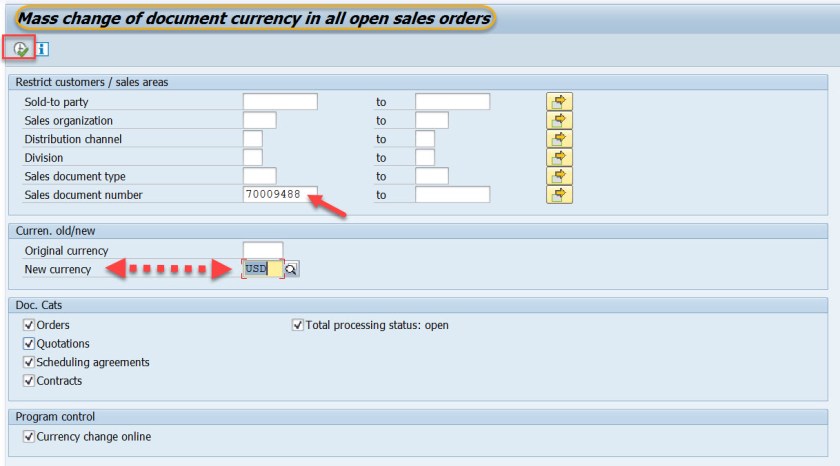Click the Original currency label

(66, 251)
